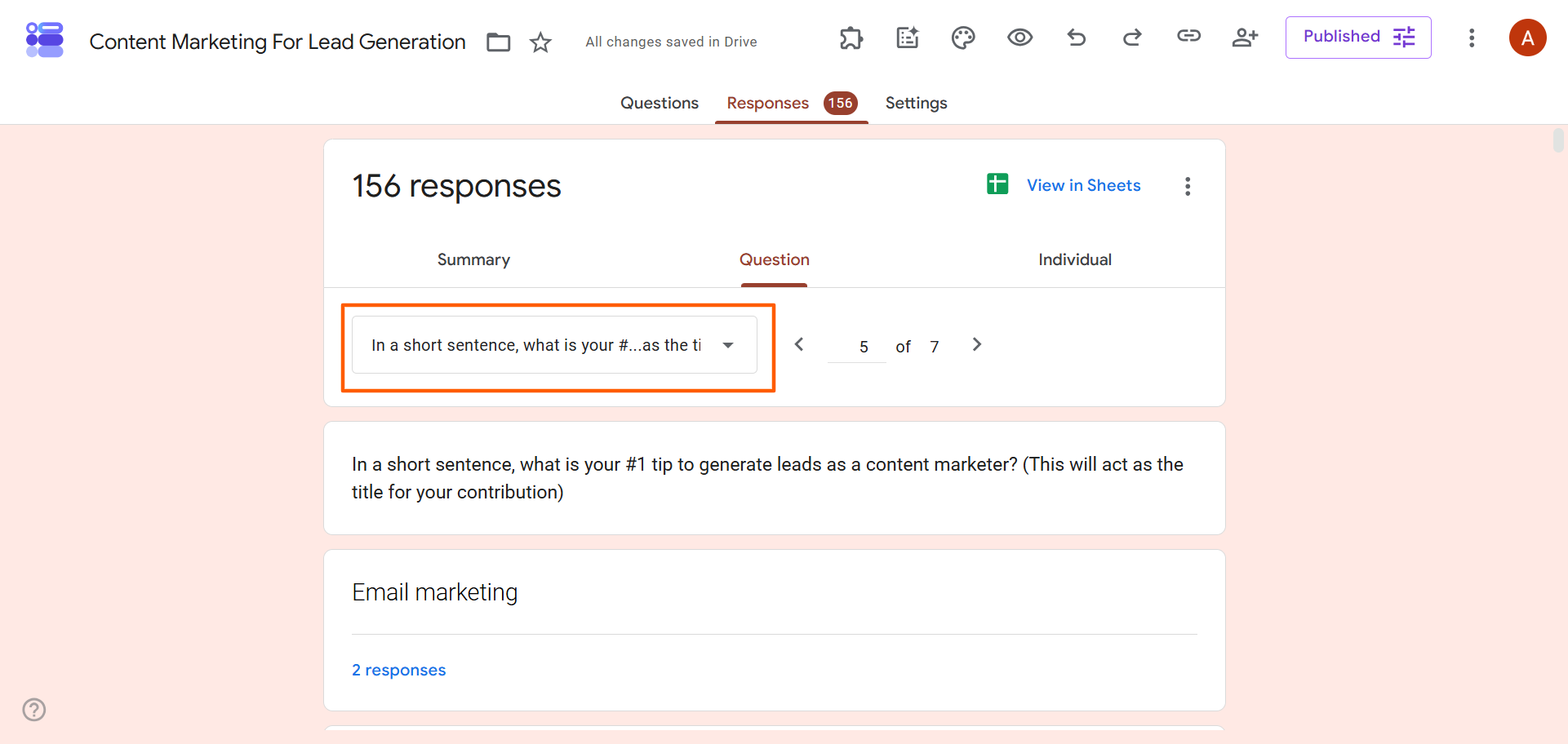Star this form

[x=540, y=42]
